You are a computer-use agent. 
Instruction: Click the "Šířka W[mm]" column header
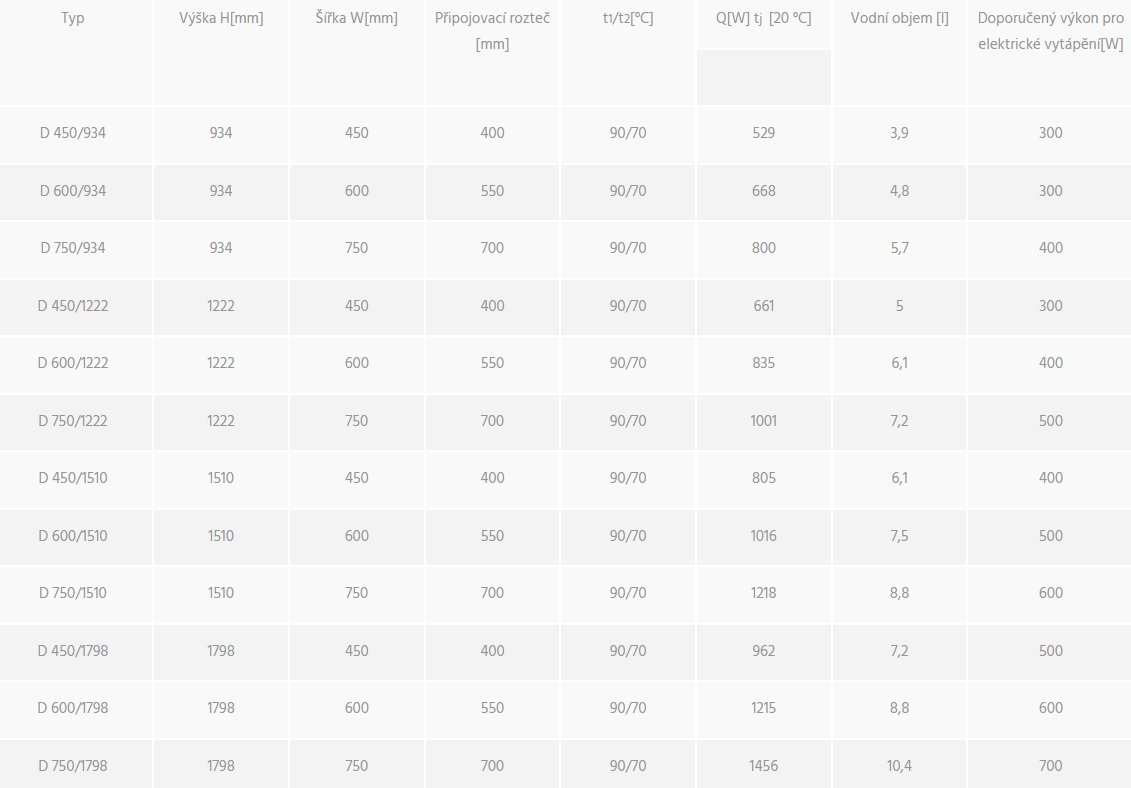[357, 18]
